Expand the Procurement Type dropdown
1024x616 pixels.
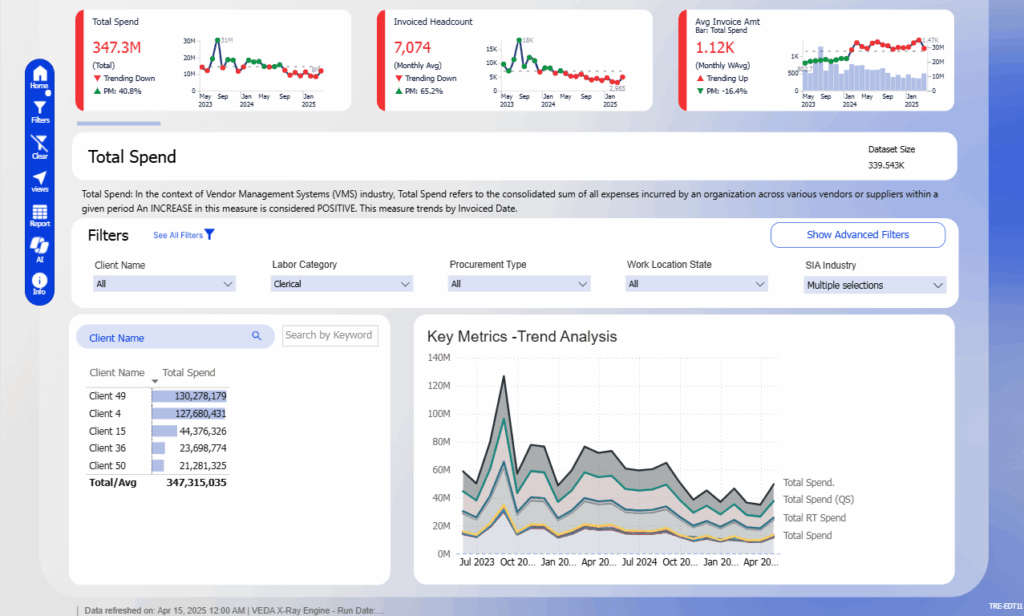click(x=520, y=284)
